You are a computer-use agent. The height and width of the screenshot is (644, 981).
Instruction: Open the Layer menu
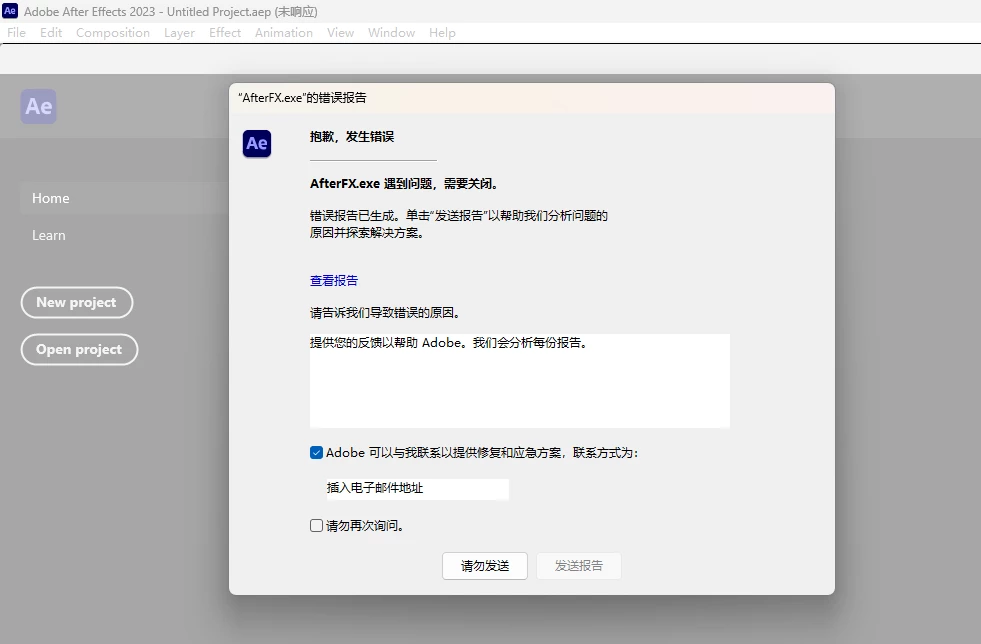(x=179, y=33)
